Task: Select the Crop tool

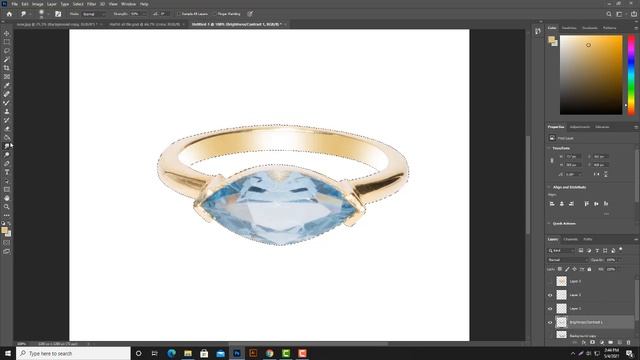Action: coord(7,68)
